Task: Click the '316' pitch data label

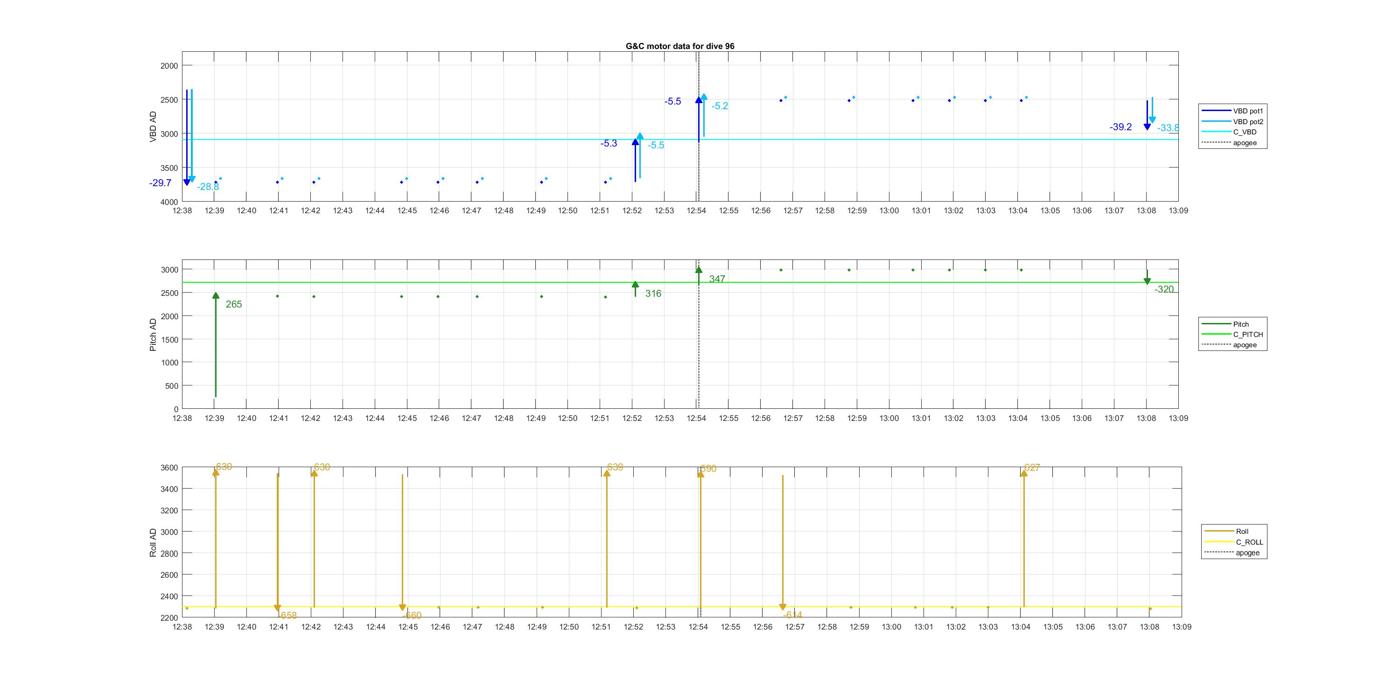Action: [x=653, y=294]
